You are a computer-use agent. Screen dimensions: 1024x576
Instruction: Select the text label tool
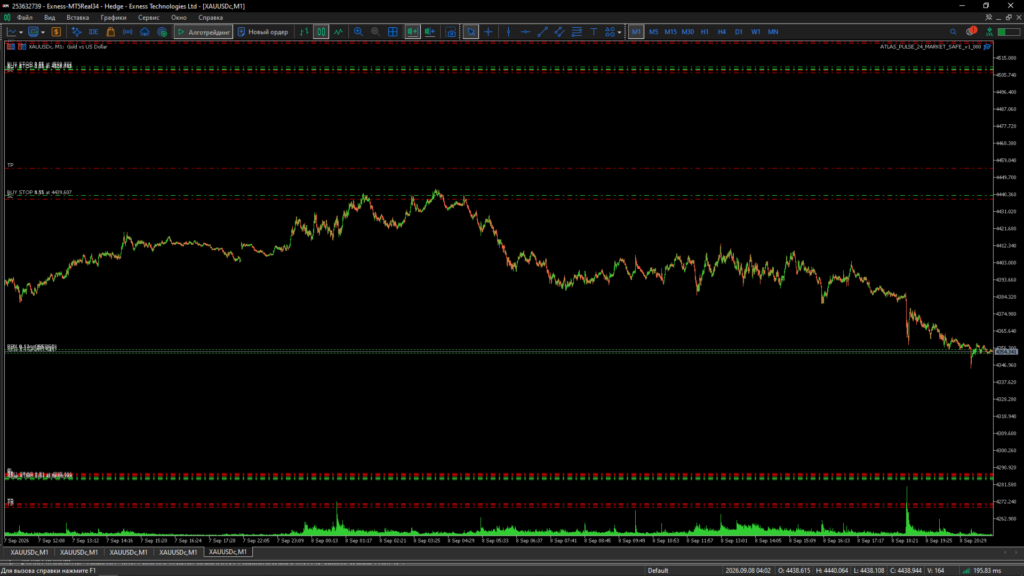(594, 32)
